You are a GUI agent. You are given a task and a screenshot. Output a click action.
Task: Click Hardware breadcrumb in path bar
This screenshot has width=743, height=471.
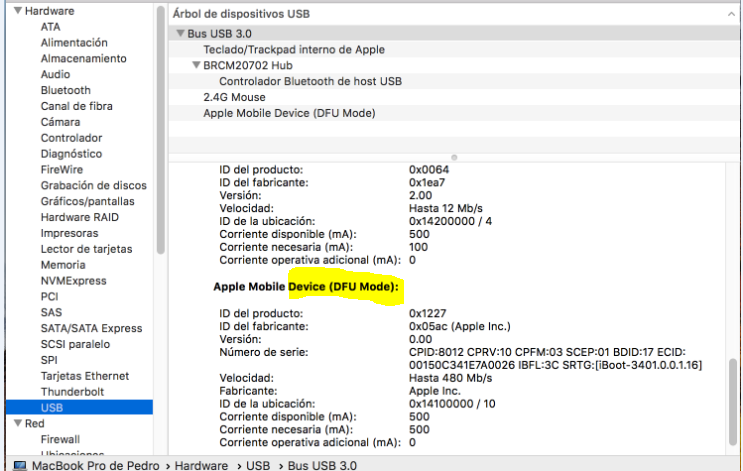coord(201,465)
